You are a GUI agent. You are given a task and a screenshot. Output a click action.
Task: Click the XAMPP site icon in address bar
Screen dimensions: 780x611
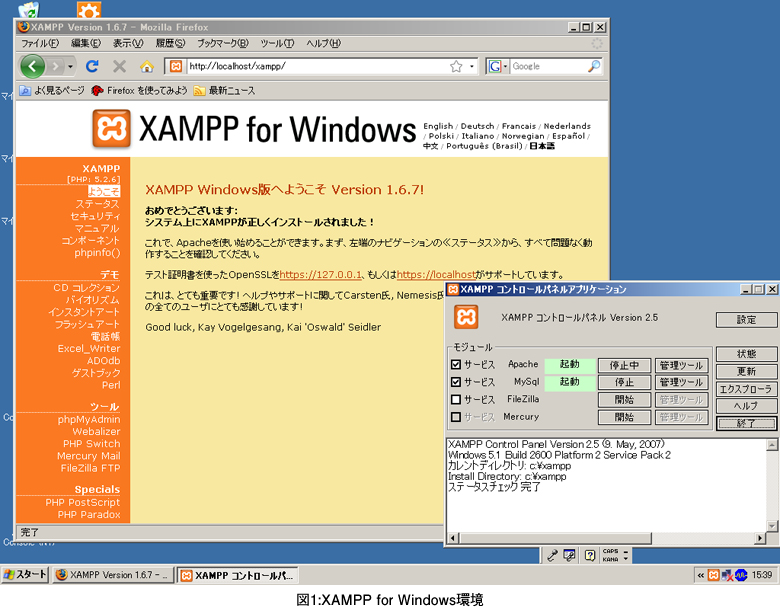pos(176,66)
